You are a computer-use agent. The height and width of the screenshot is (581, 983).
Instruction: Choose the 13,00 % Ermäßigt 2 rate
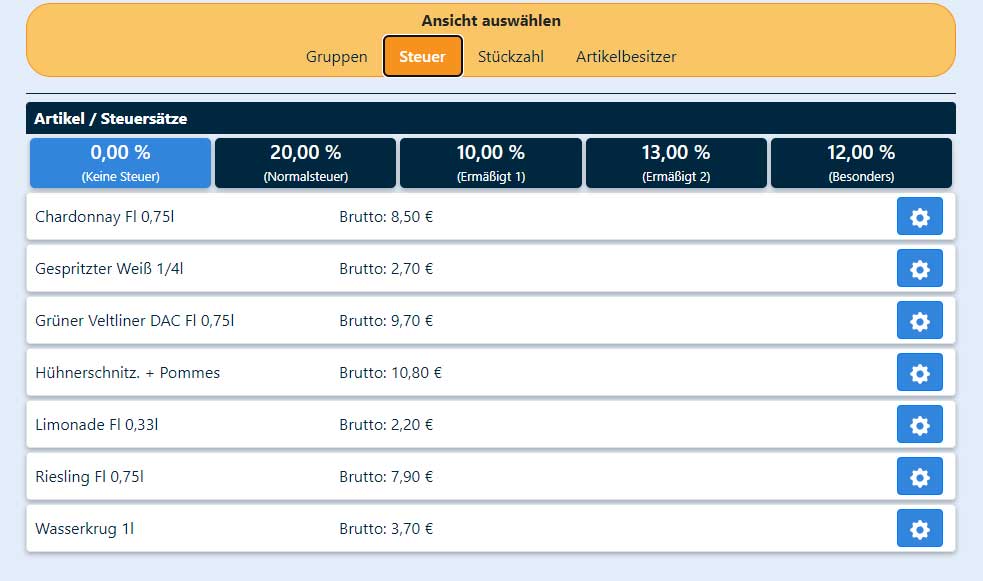pos(676,163)
